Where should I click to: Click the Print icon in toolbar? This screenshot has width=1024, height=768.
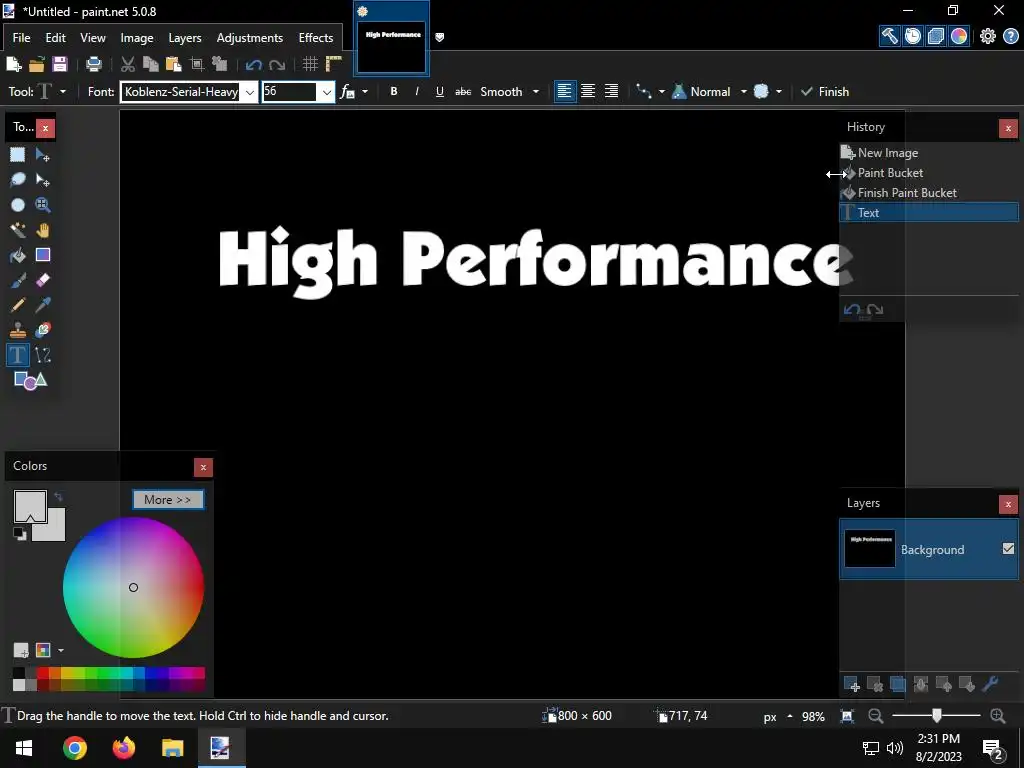(x=94, y=64)
